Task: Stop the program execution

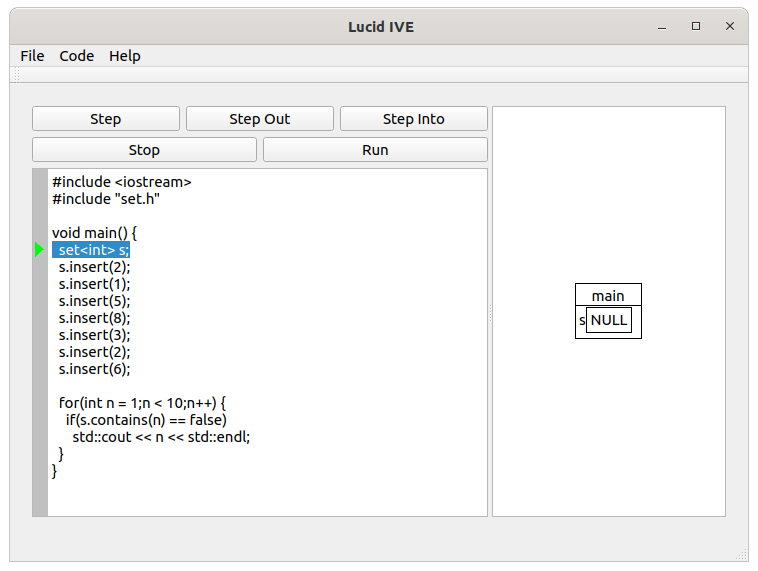Action: point(144,150)
